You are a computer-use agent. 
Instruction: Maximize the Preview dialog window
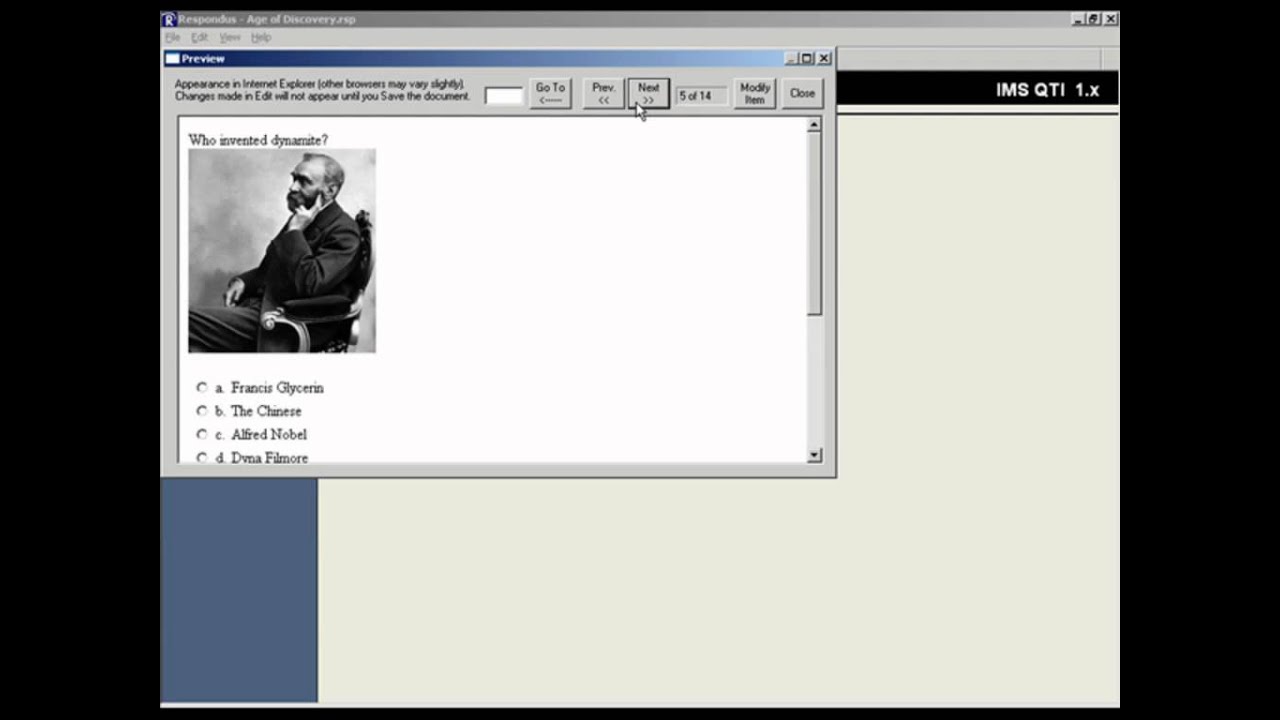coord(806,59)
